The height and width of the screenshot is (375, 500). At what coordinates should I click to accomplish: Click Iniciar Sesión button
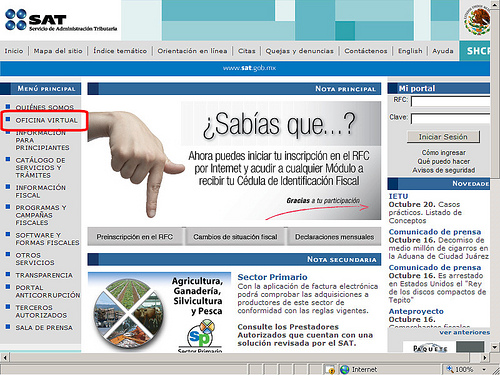443,137
